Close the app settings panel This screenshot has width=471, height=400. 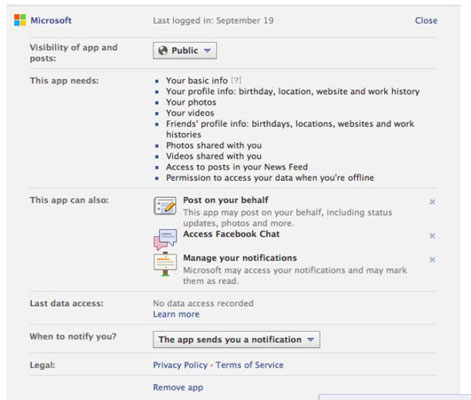click(x=426, y=20)
